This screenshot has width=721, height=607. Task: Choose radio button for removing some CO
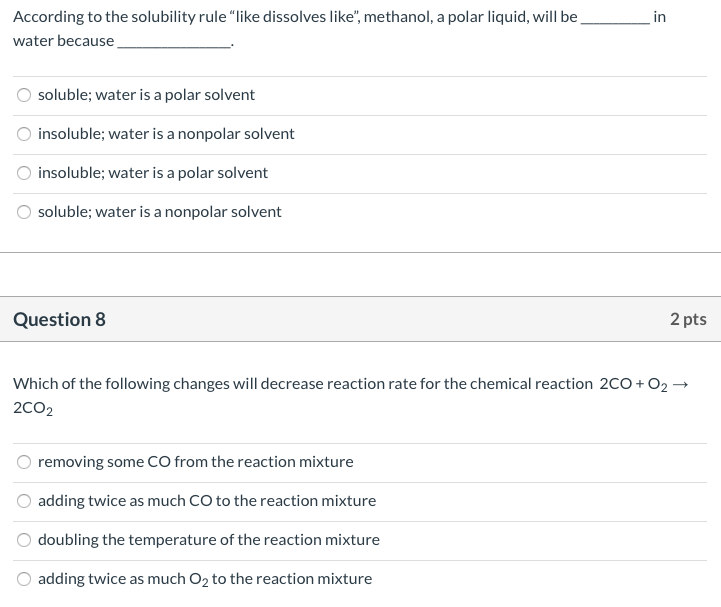pyautogui.click(x=24, y=462)
